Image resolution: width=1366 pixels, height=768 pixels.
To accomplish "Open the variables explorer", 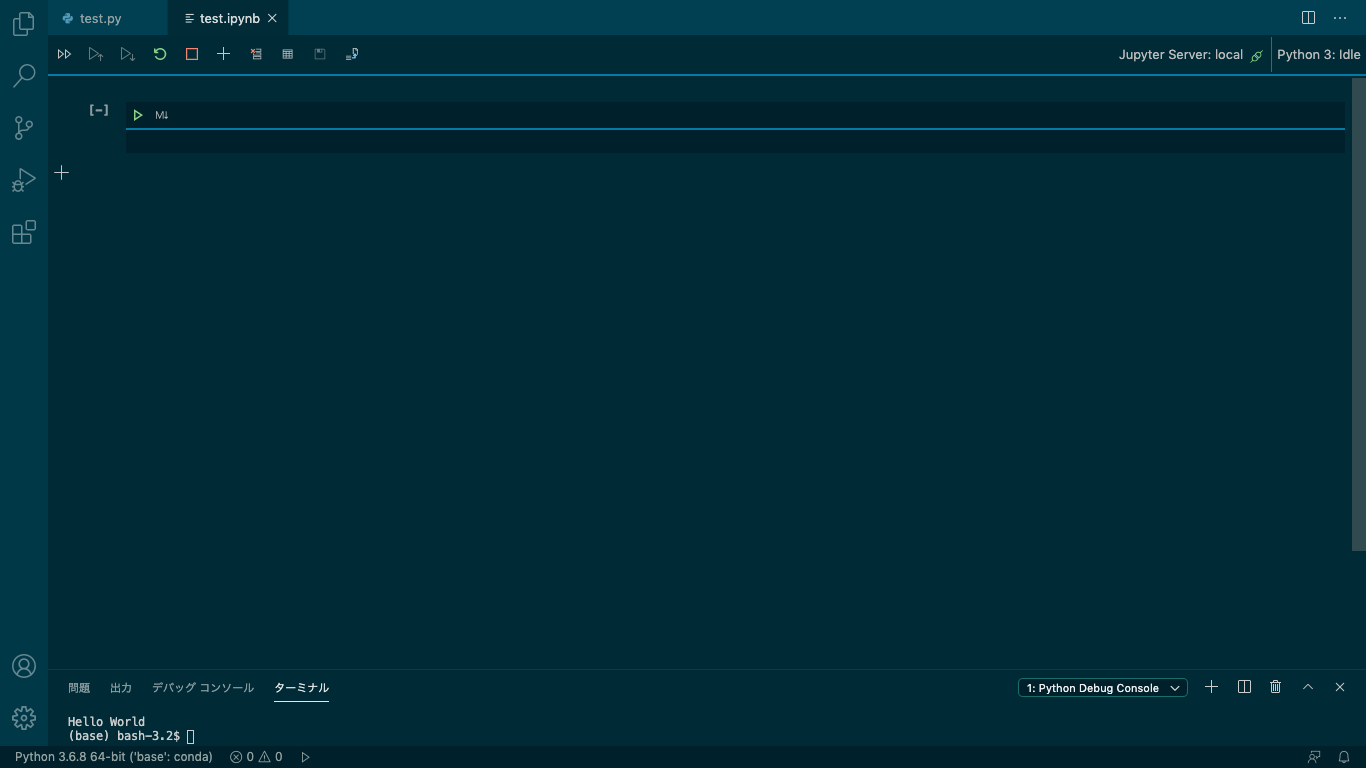I will [288, 54].
